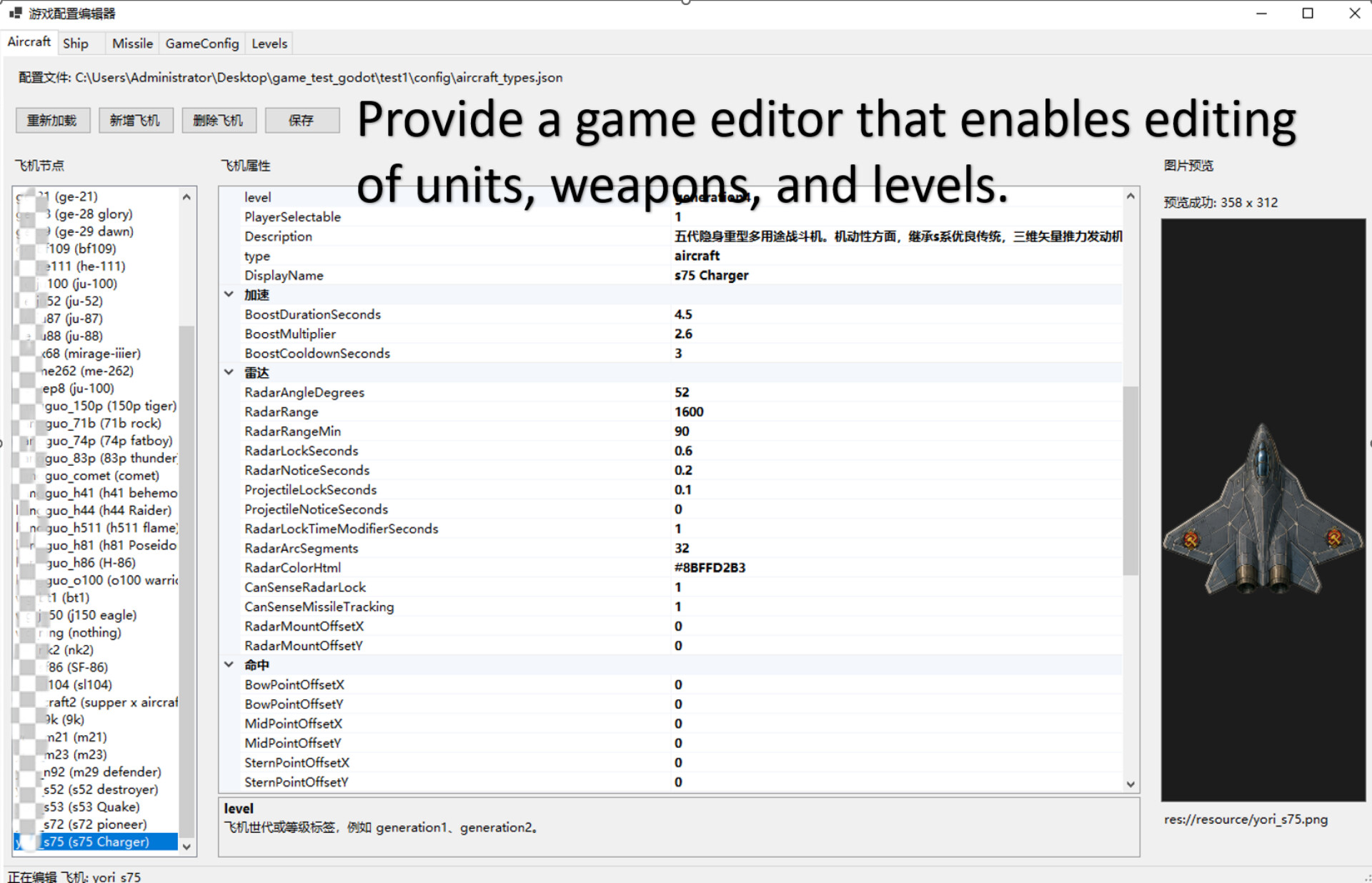Click the 新增飞机 add aircraft button

[x=135, y=120]
